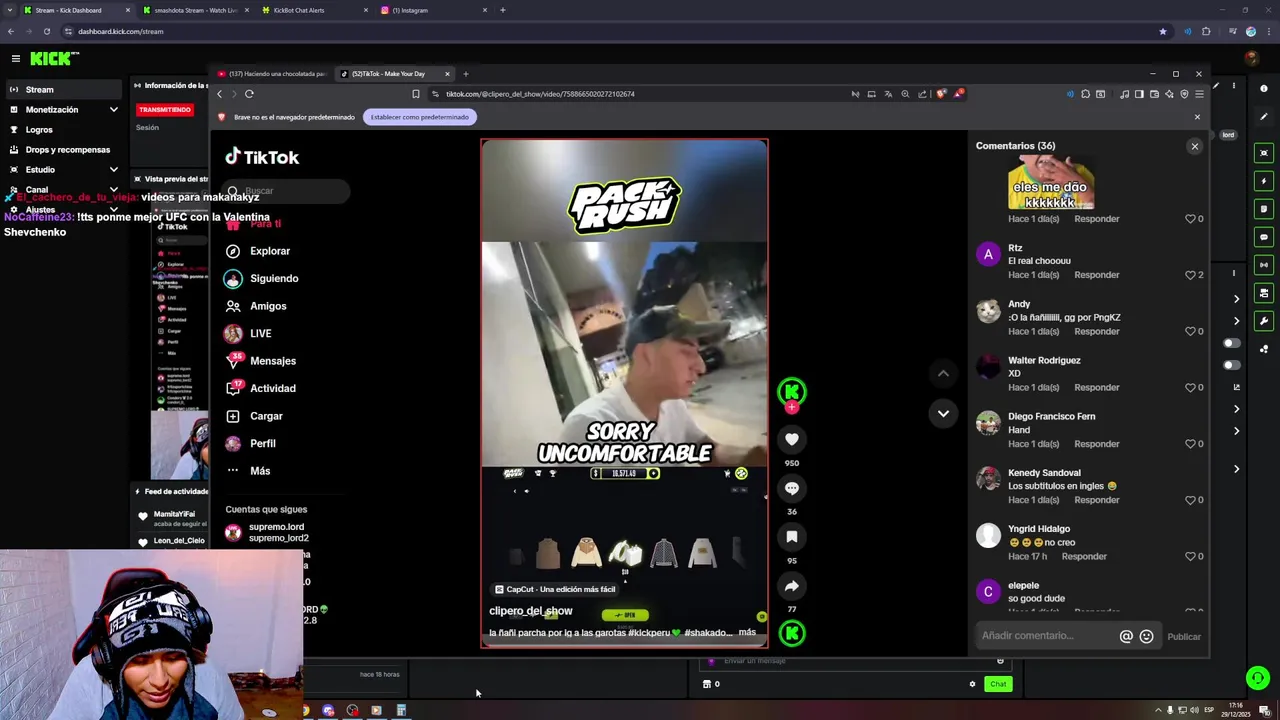Click the Publicar comment button
Image resolution: width=1280 pixels, height=720 pixels.
(1184, 637)
